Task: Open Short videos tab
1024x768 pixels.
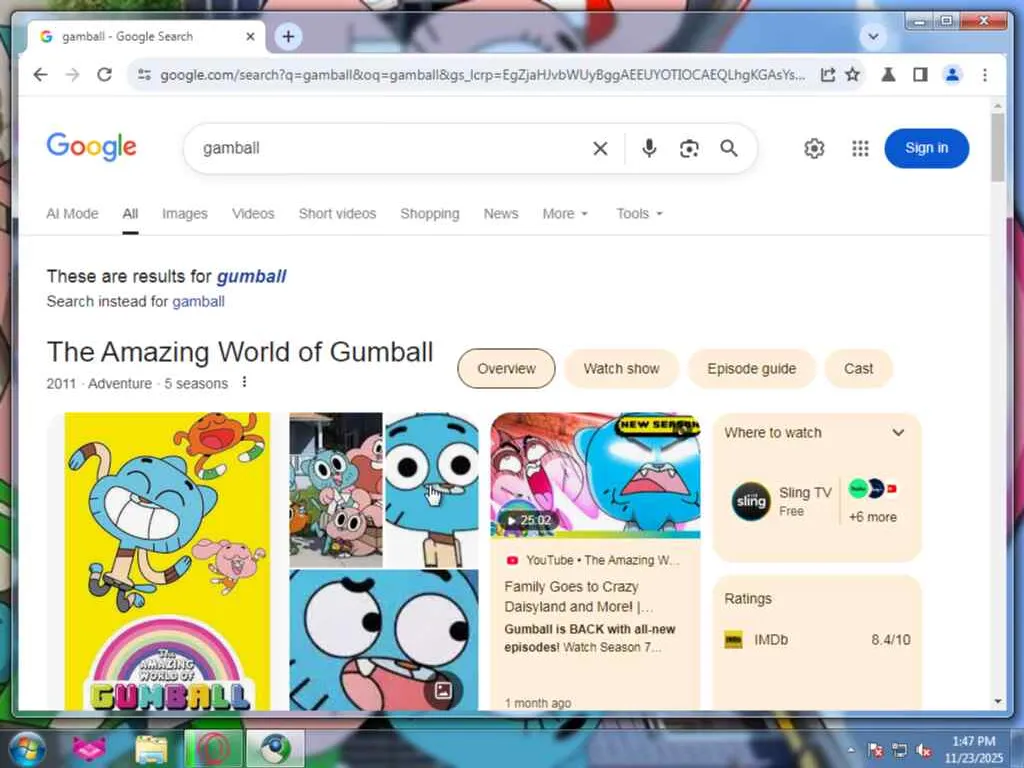Action: click(337, 214)
